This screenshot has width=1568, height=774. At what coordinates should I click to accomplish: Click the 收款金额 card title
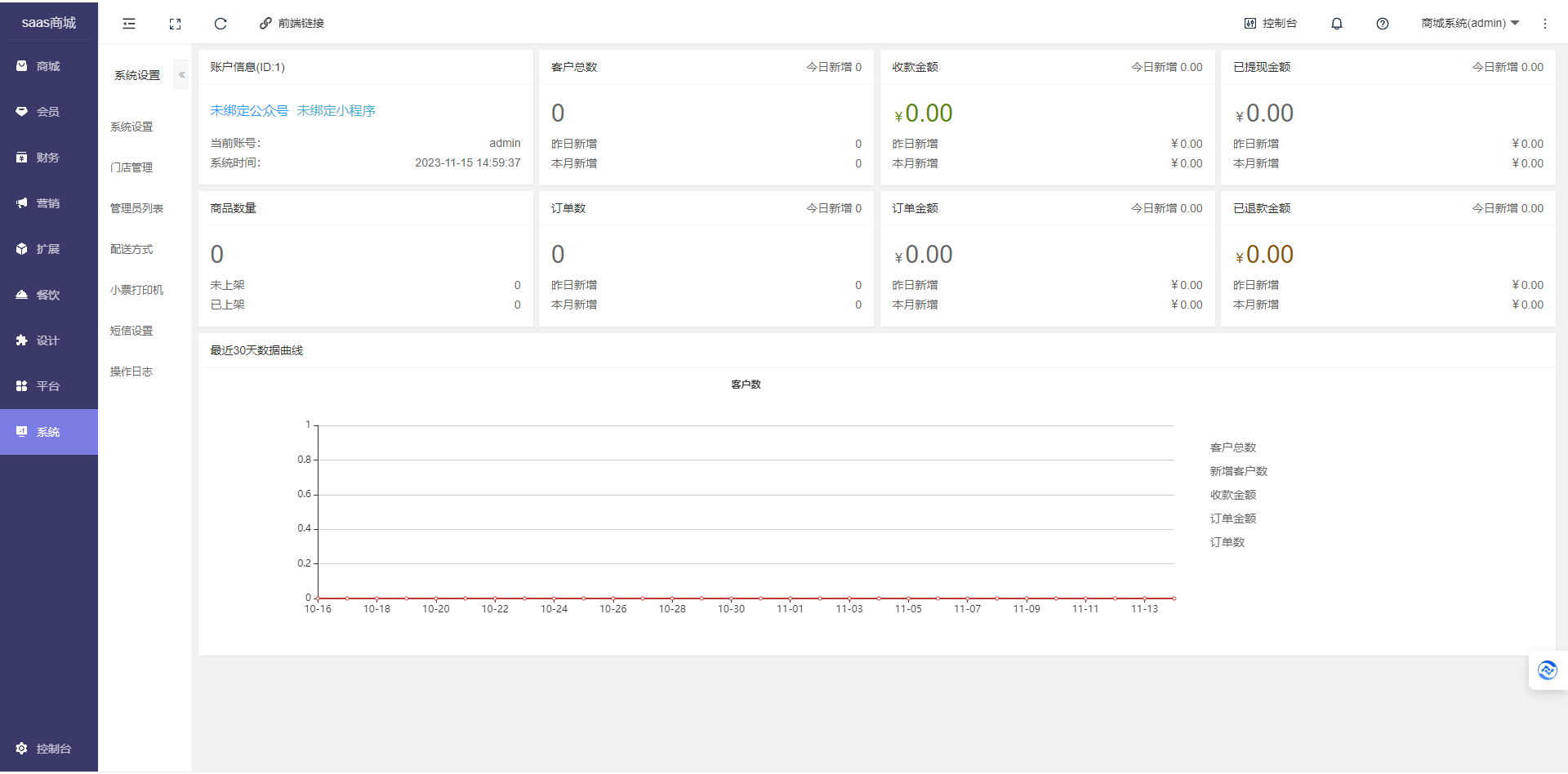tap(915, 67)
